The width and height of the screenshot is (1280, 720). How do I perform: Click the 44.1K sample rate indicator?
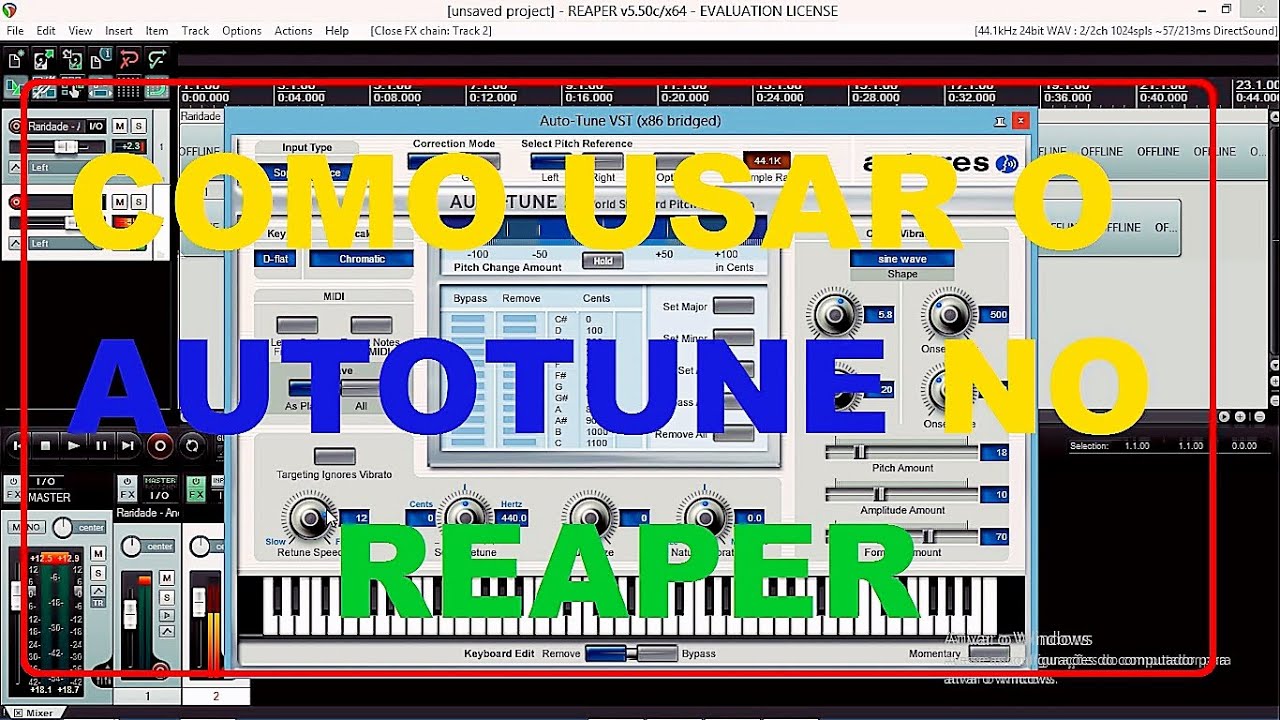tap(767, 160)
